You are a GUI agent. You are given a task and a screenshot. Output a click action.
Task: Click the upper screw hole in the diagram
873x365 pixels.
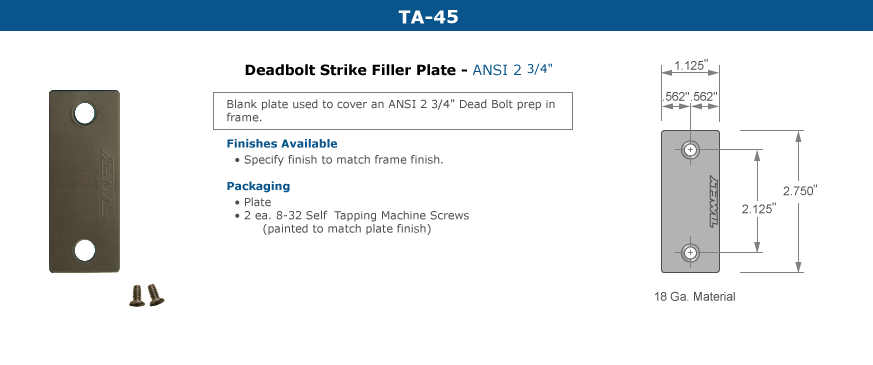(x=691, y=150)
